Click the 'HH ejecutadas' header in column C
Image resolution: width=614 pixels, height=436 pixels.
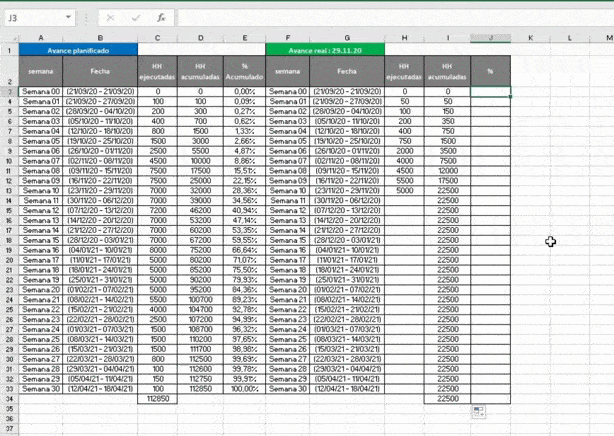tap(157, 71)
